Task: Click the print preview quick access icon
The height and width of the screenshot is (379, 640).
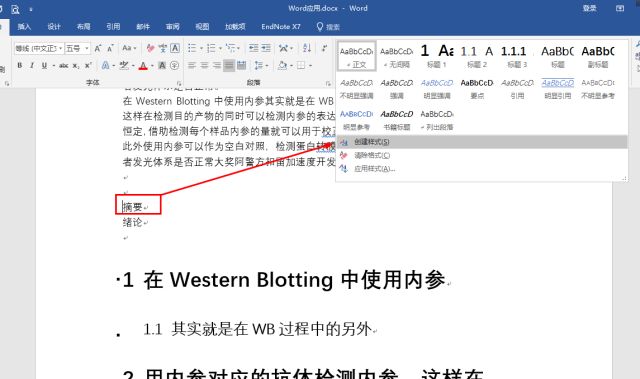Action: 15,9
